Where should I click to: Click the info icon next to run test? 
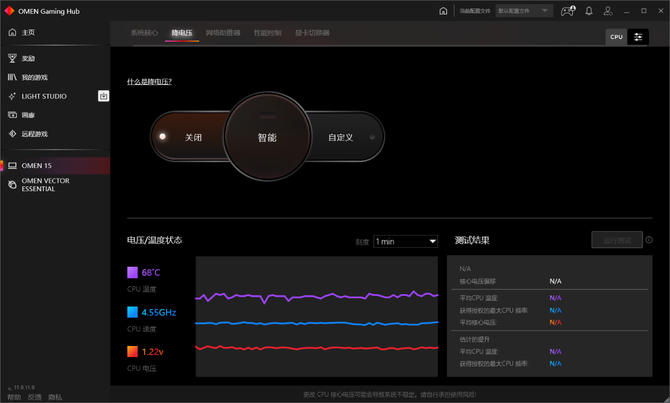pos(649,240)
